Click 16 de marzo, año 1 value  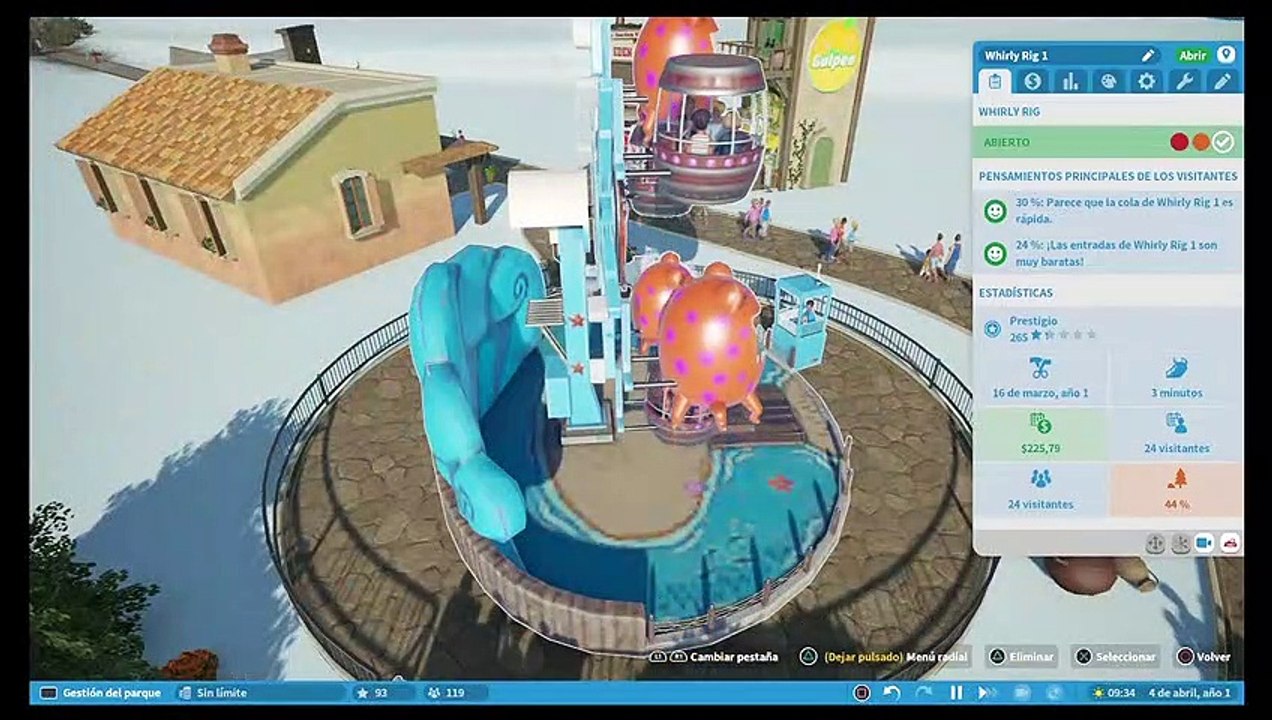click(x=1040, y=393)
